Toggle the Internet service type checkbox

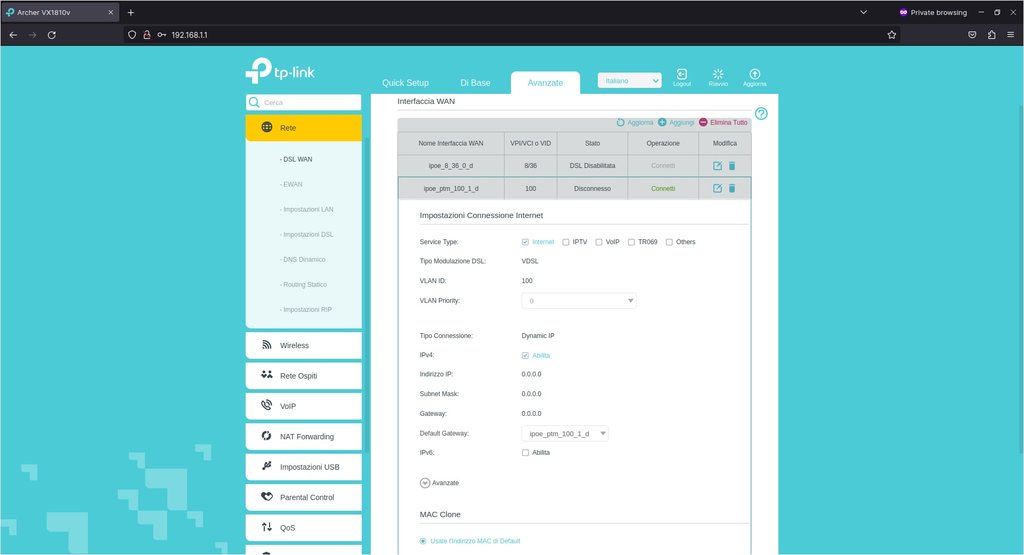pyautogui.click(x=525, y=242)
